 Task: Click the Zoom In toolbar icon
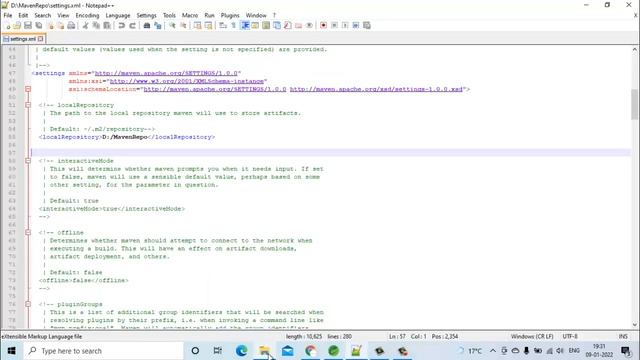click(x=172, y=25)
